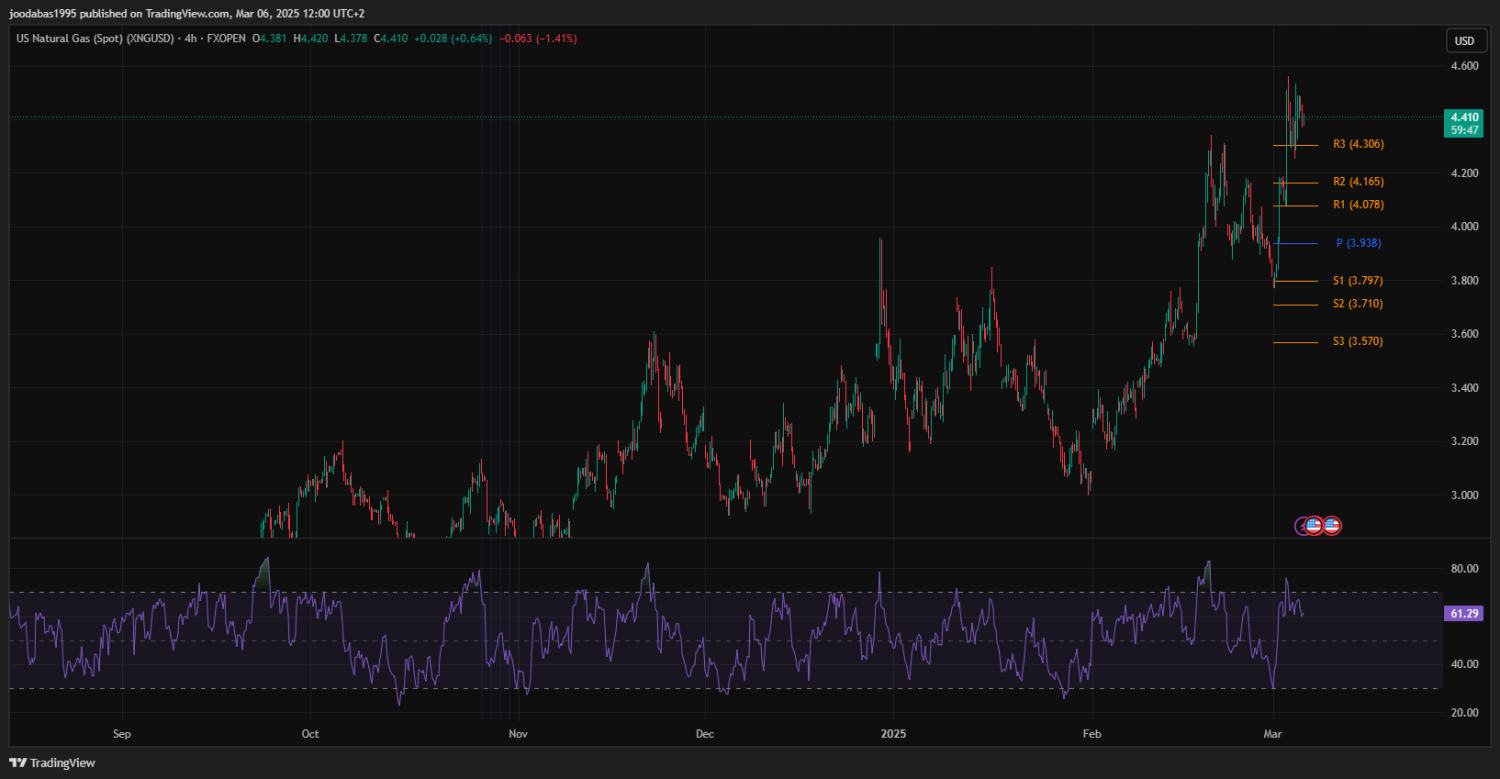Open the USD currency selector
Viewport: 1500px width, 779px height.
(1464, 41)
